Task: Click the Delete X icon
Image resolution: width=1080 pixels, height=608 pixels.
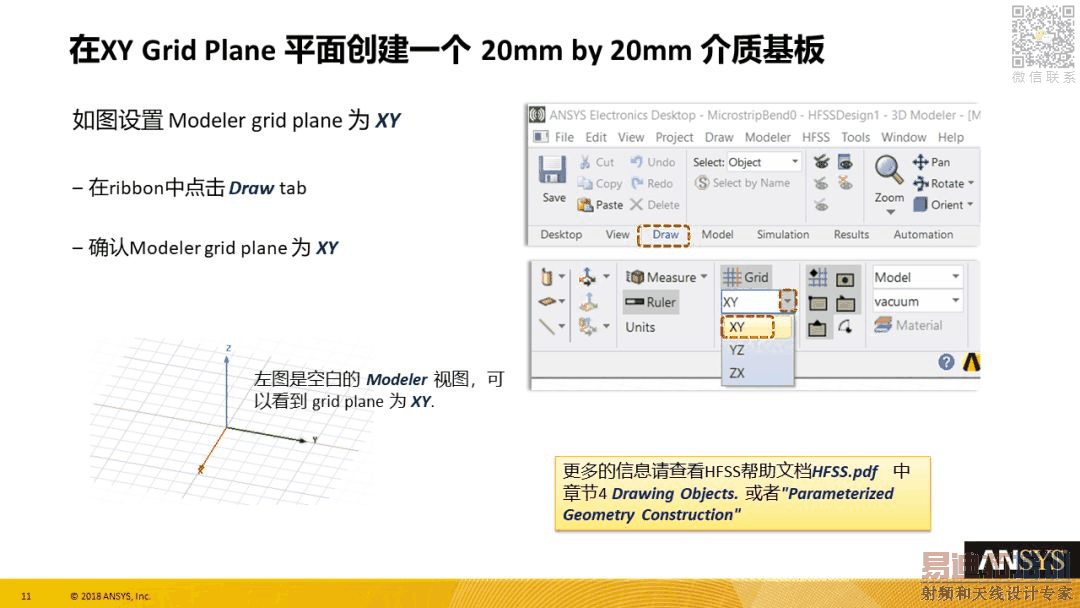Action: [x=636, y=205]
